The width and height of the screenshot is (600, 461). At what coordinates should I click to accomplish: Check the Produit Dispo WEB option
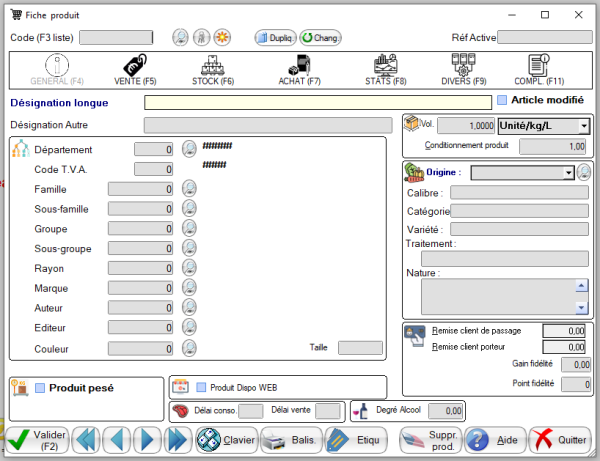tap(201, 387)
